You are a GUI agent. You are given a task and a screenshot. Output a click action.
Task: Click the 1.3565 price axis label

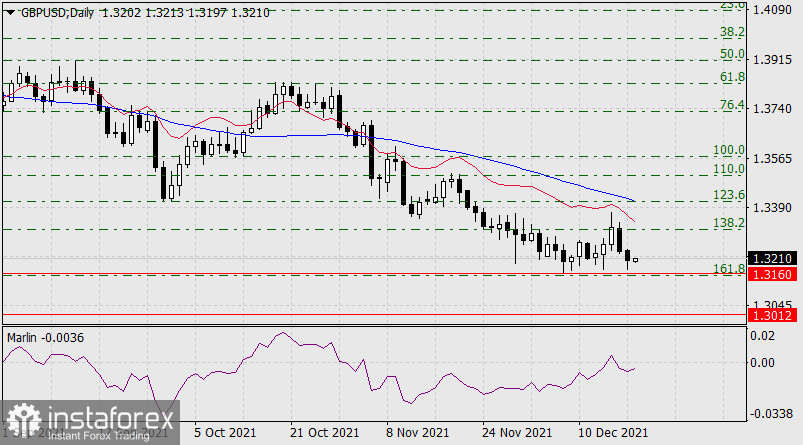pyautogui.click(x=773, y=159)
